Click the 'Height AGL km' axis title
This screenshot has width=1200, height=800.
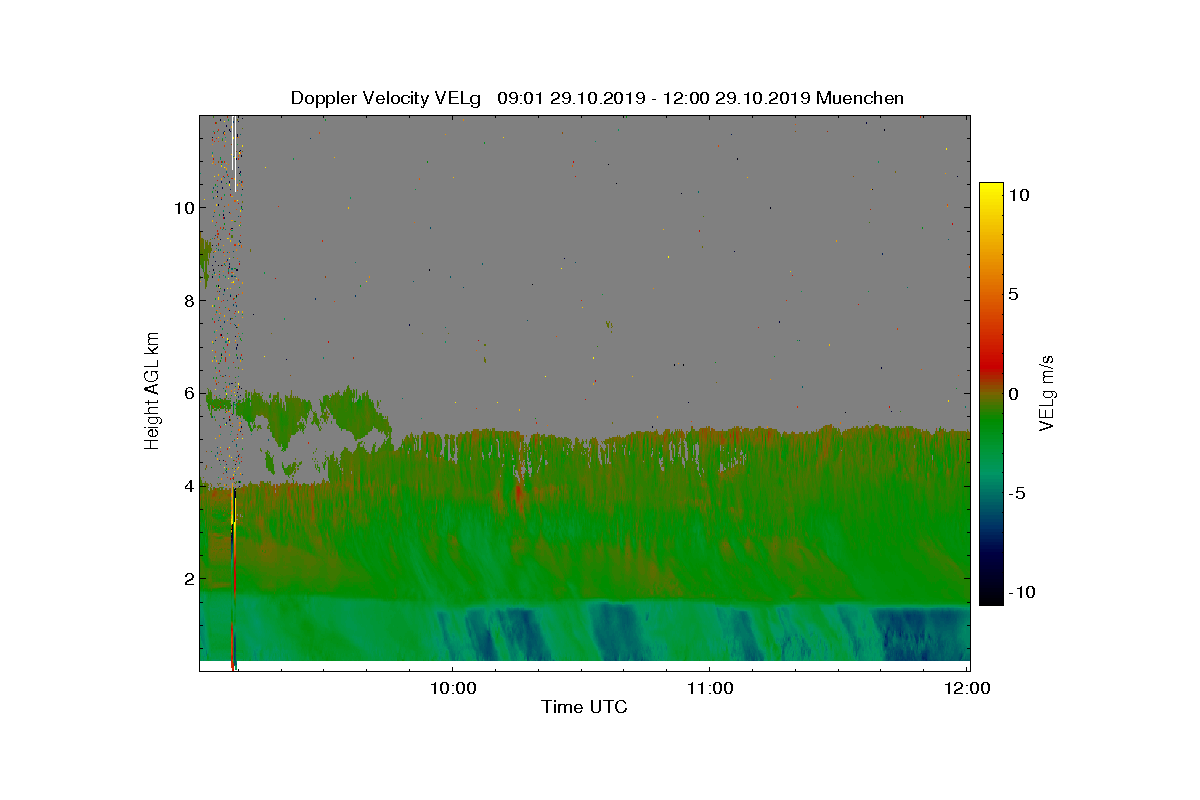tap(152, 392)
